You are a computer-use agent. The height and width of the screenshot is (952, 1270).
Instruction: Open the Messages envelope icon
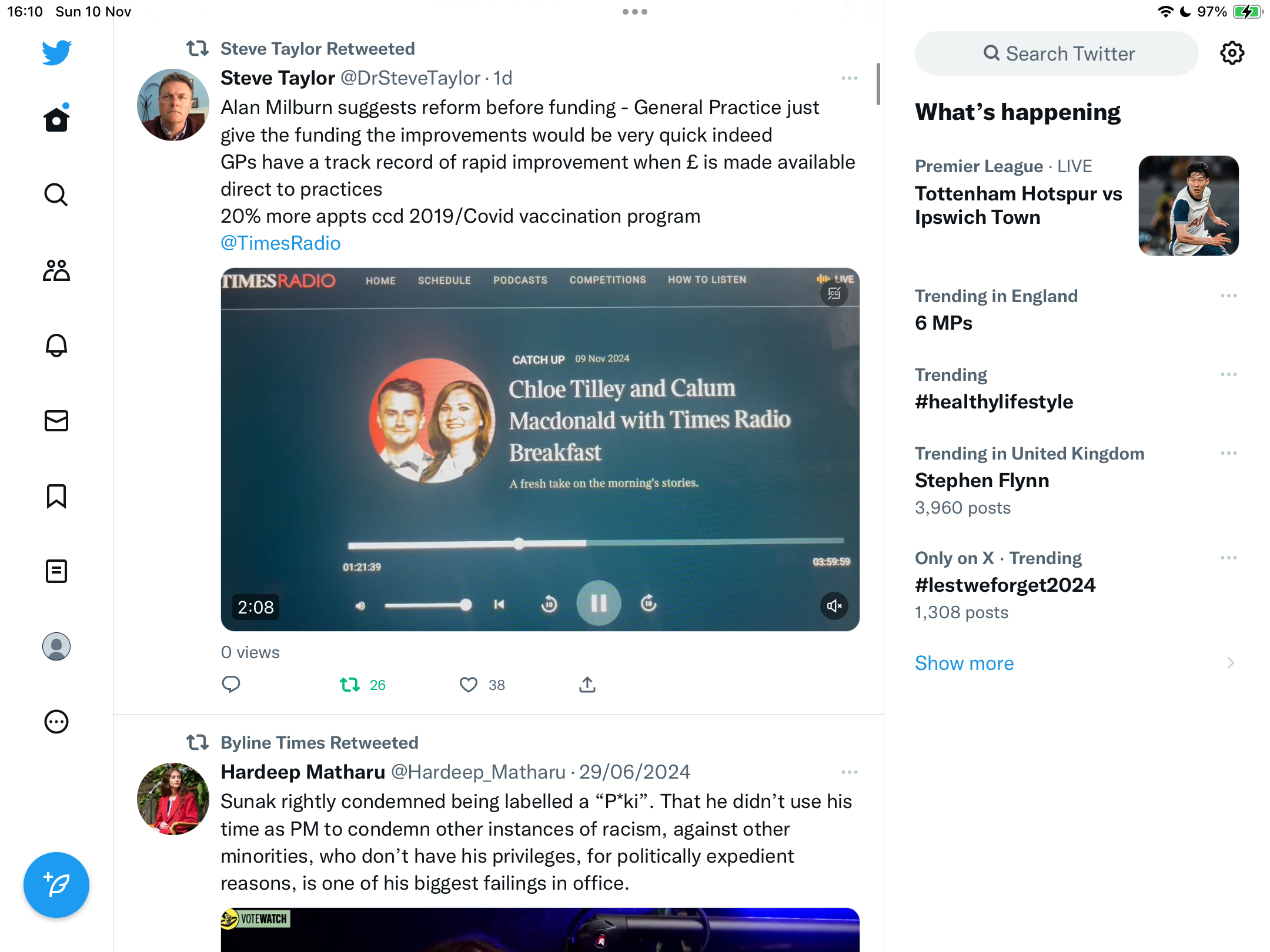point(56,421)
